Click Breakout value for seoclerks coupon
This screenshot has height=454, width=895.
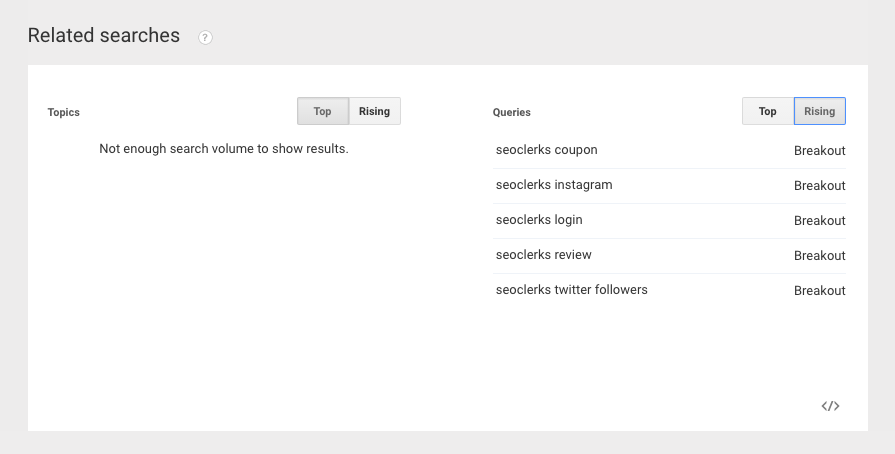point(820,151)
